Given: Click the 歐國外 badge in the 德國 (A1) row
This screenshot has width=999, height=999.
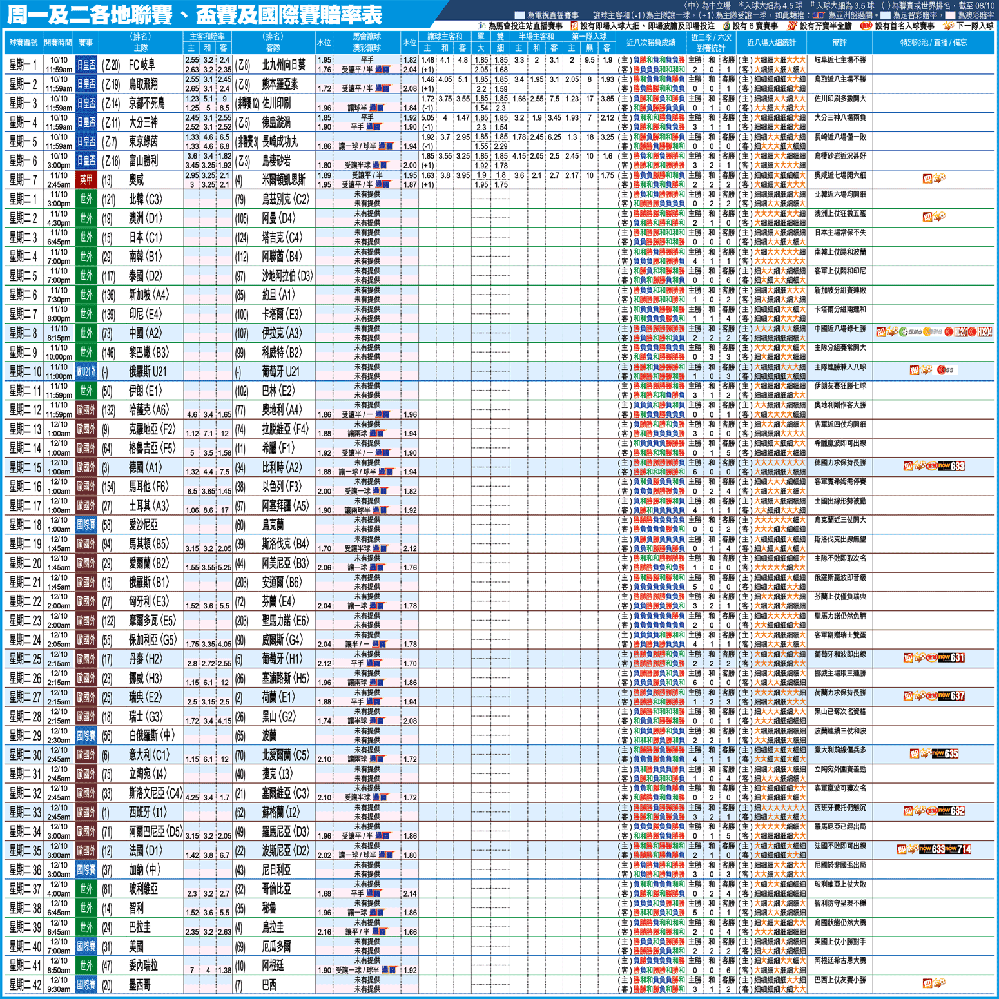Looking at the screenshot, I should pyautogui.click(x=86, y=468).
